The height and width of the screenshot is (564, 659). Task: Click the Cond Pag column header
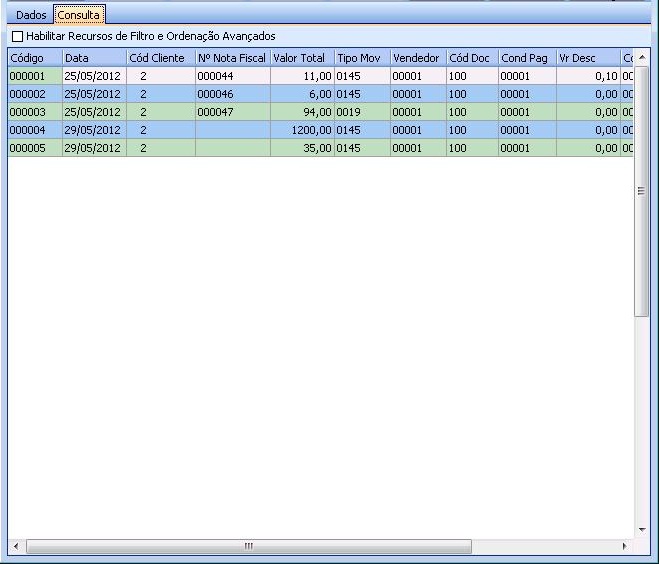(526, 58)
